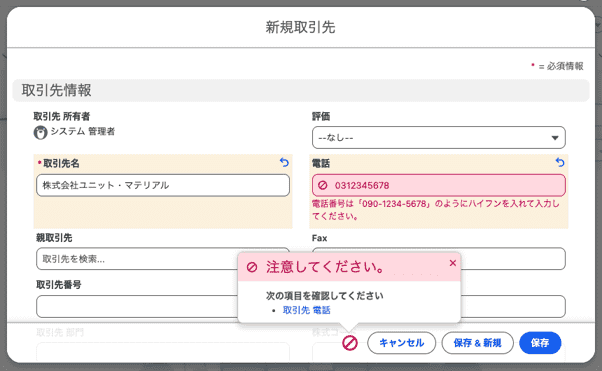Click the error icon beside the キャンセル button
Image resolution: width=602 pixels, height=371 pixels.
click(x=350, y=343)
